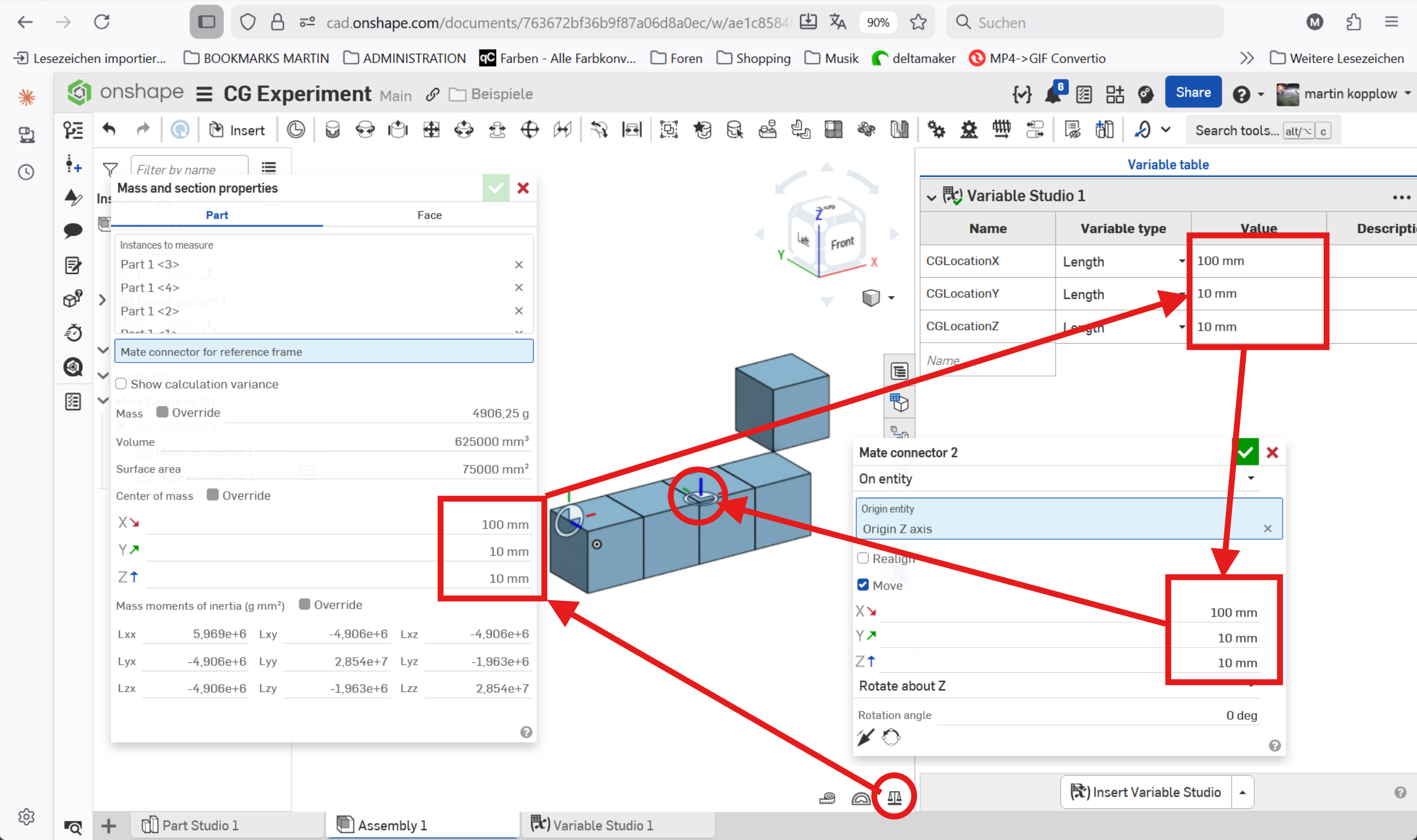Toggle the Realign checkbox
The image size is (1417, 840).
863,558
